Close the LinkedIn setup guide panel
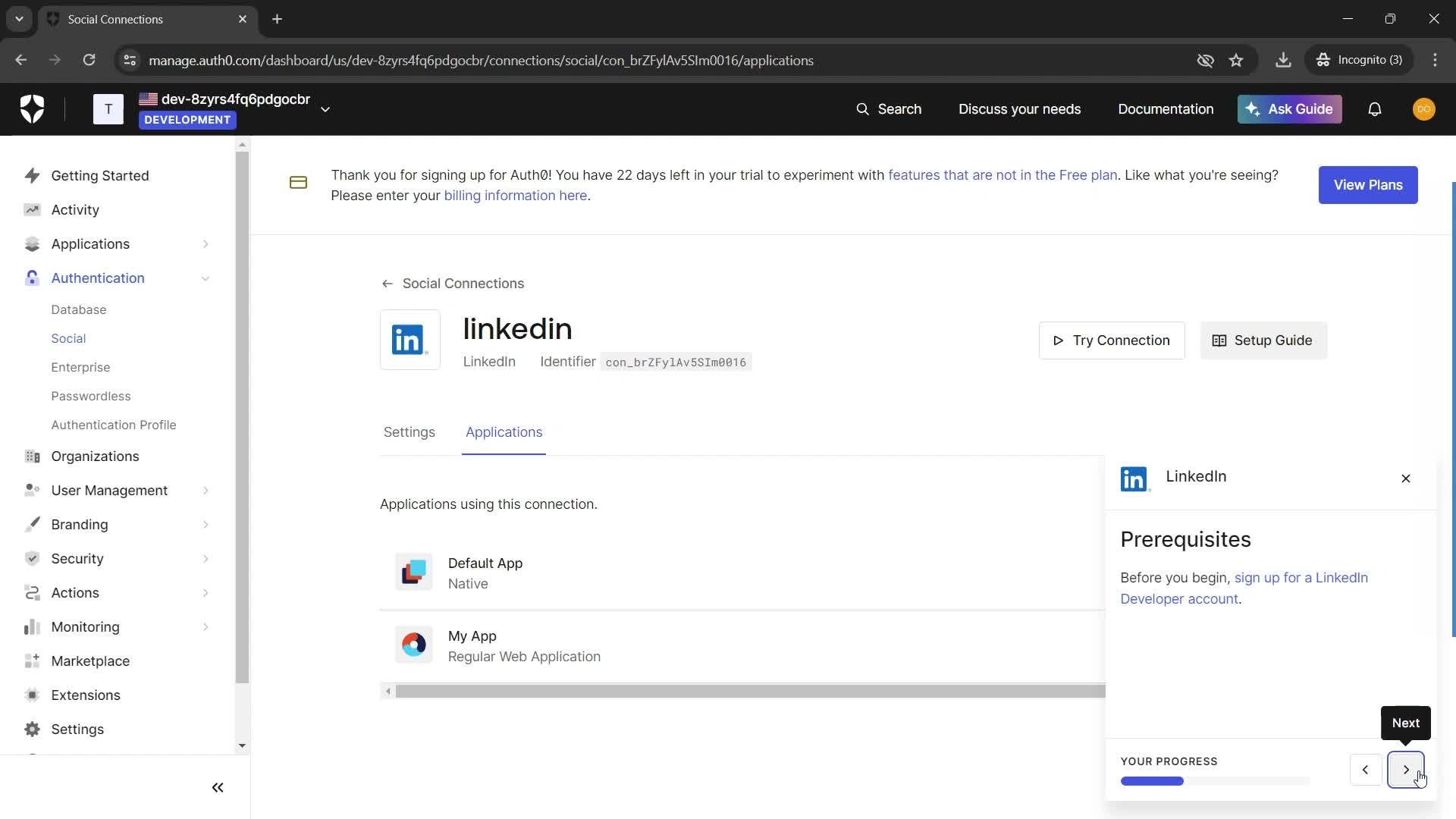This screenshot has height=819, width=1456. point(1405,479)
